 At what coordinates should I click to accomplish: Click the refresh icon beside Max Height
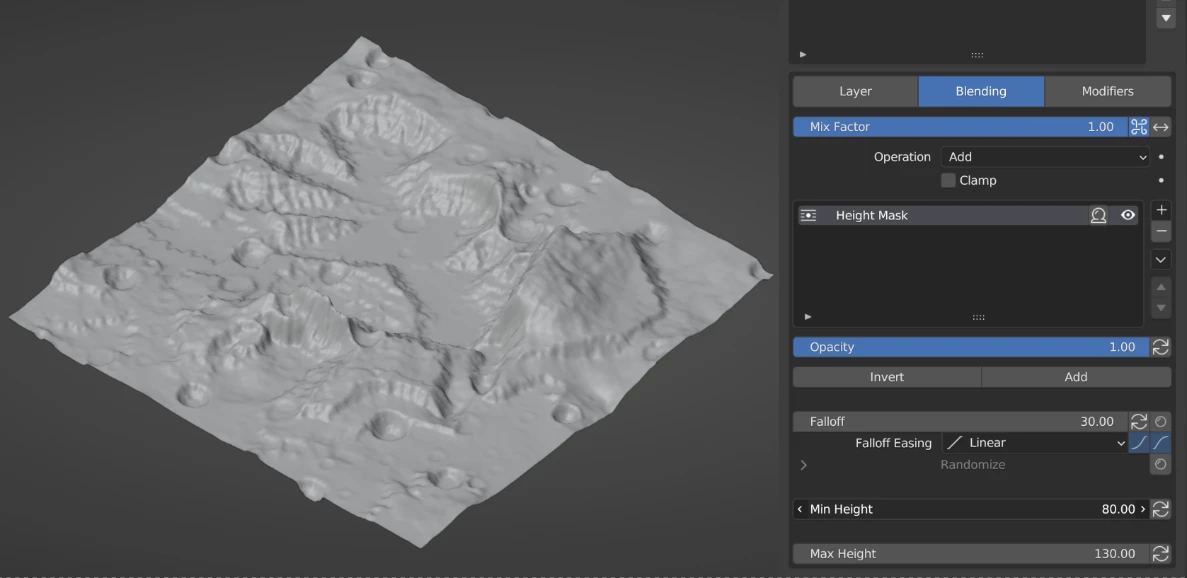(1161, 554)
